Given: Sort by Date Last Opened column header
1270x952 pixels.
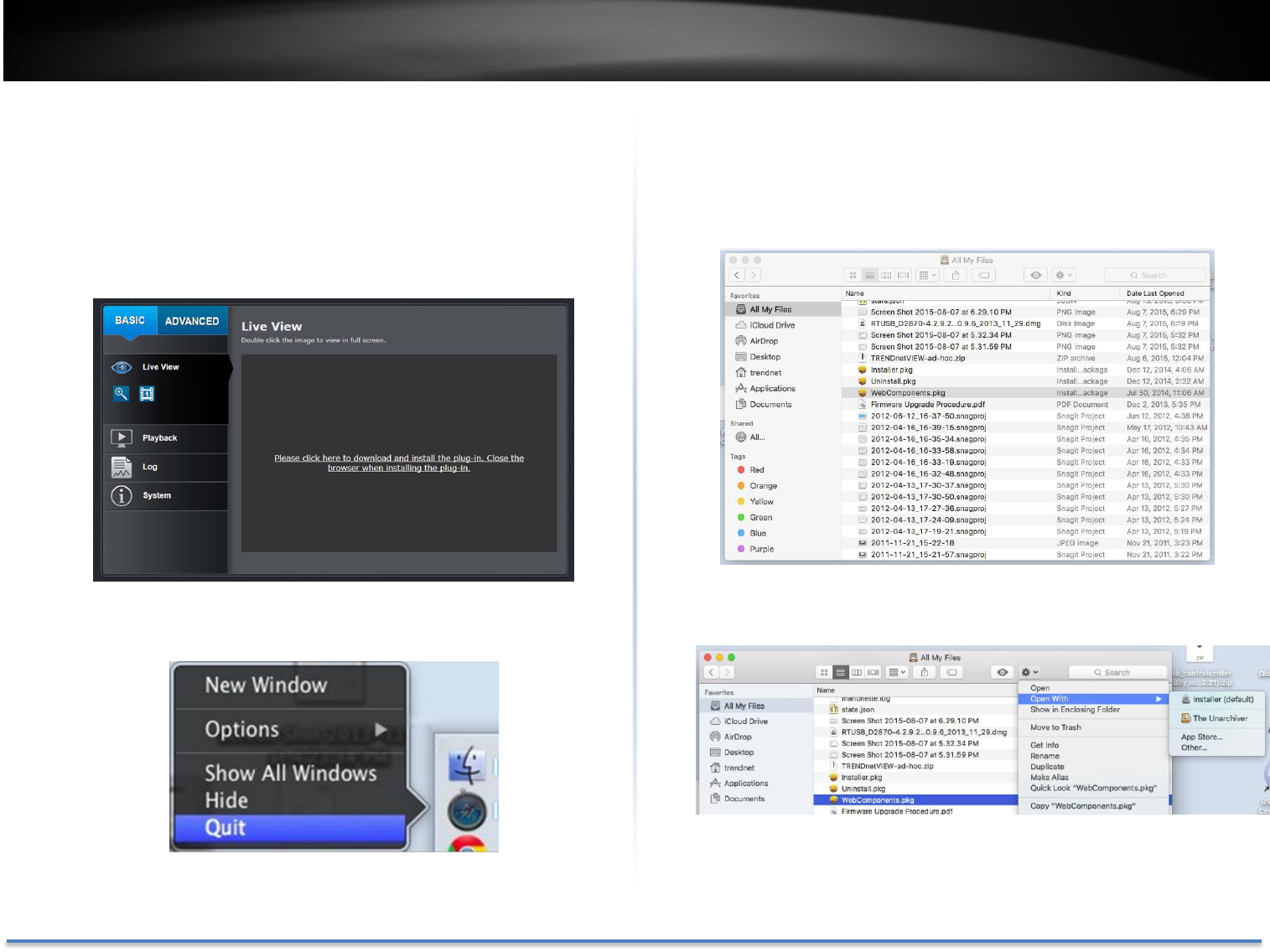Looking at the screenshot, I should coord(1167,293).
